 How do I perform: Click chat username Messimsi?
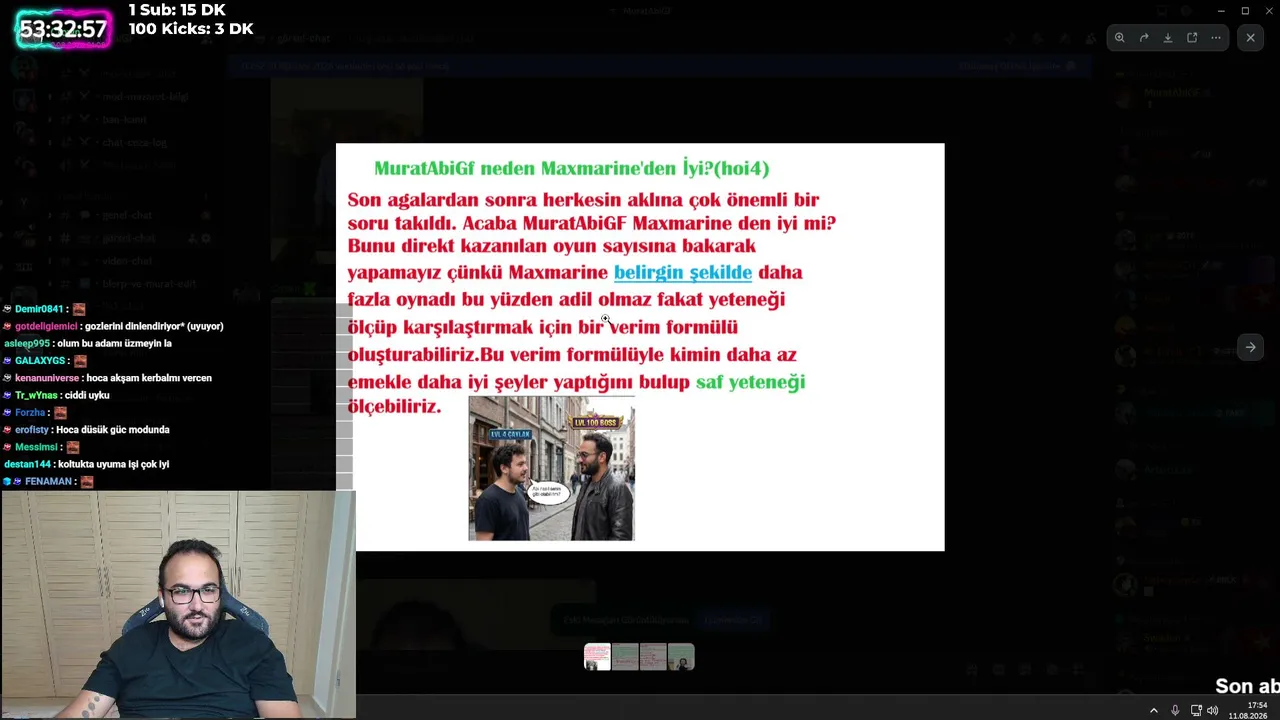pos(36,447)
